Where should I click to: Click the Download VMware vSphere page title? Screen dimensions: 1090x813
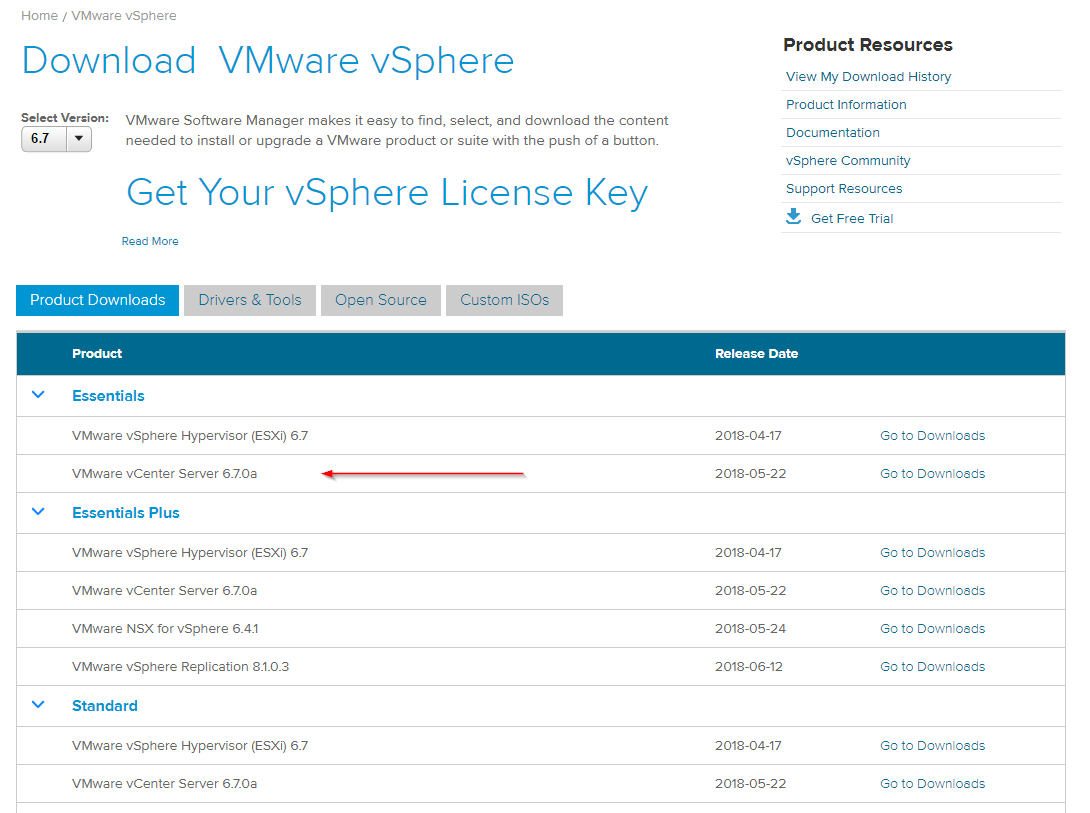pyautogui.click(x=268, y=60)
